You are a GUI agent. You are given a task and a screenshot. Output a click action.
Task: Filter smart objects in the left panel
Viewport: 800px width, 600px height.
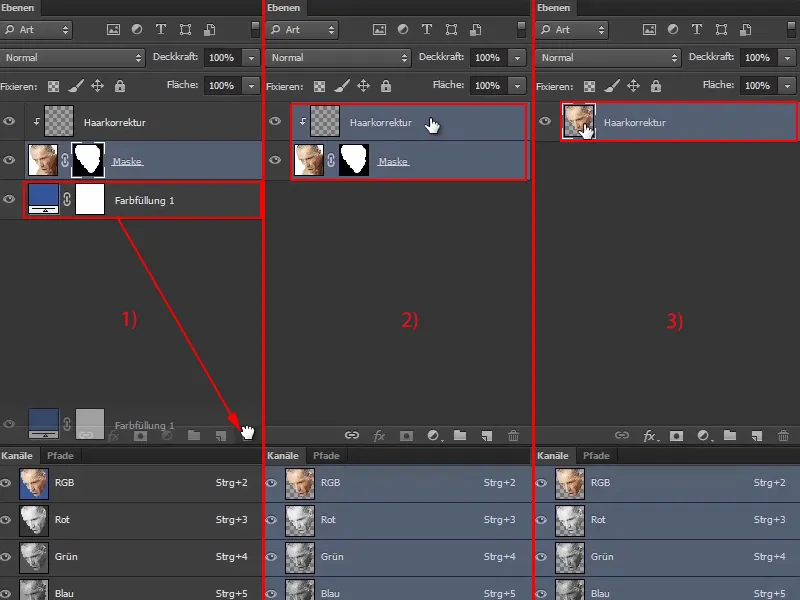coord(209,30)
